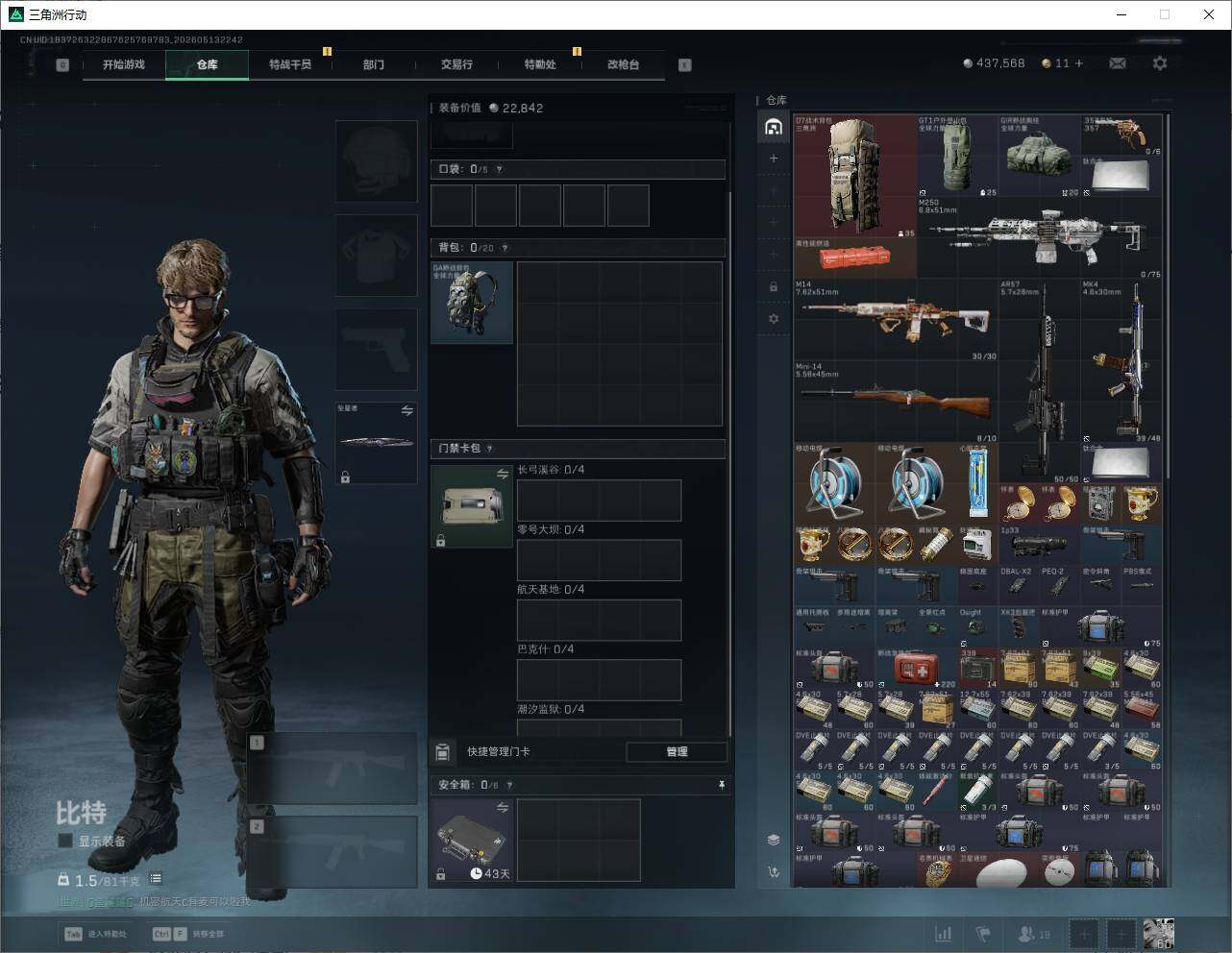Viewport: 1232px width, 953px height.
Task: Select the red medical kit showing 220
Action: [917, 668]
